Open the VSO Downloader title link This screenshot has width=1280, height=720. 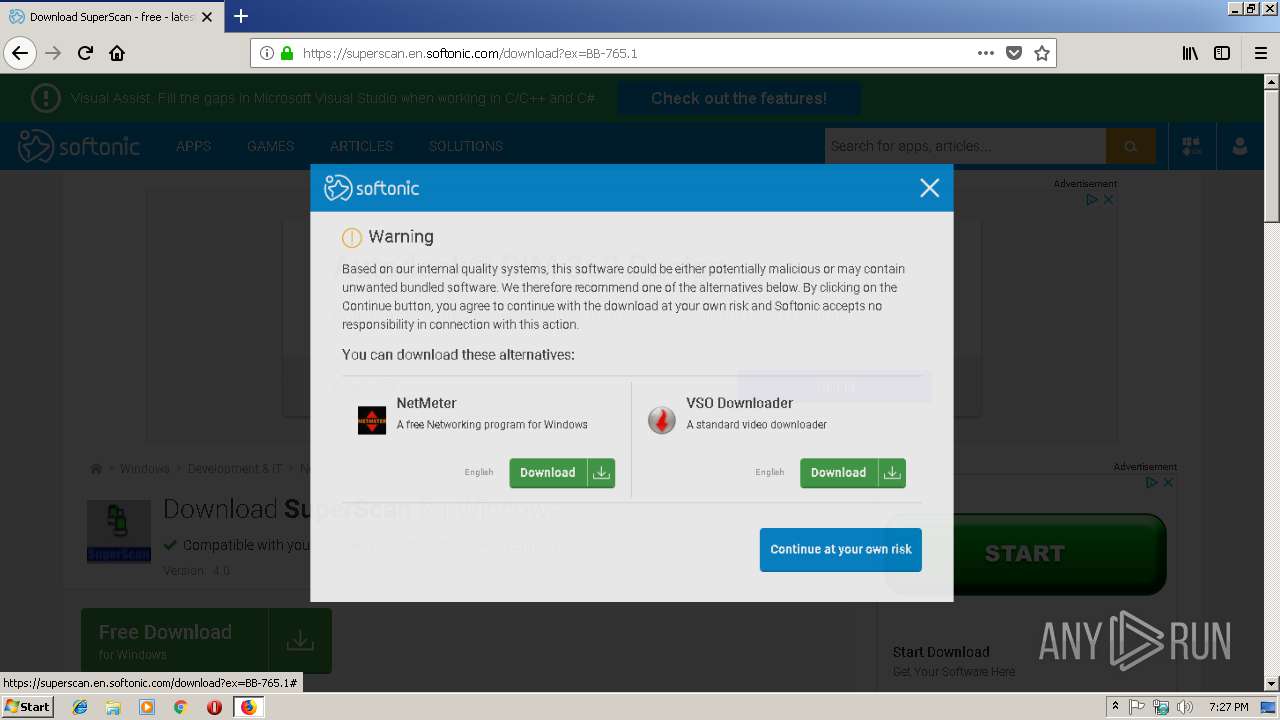[739, 403]
